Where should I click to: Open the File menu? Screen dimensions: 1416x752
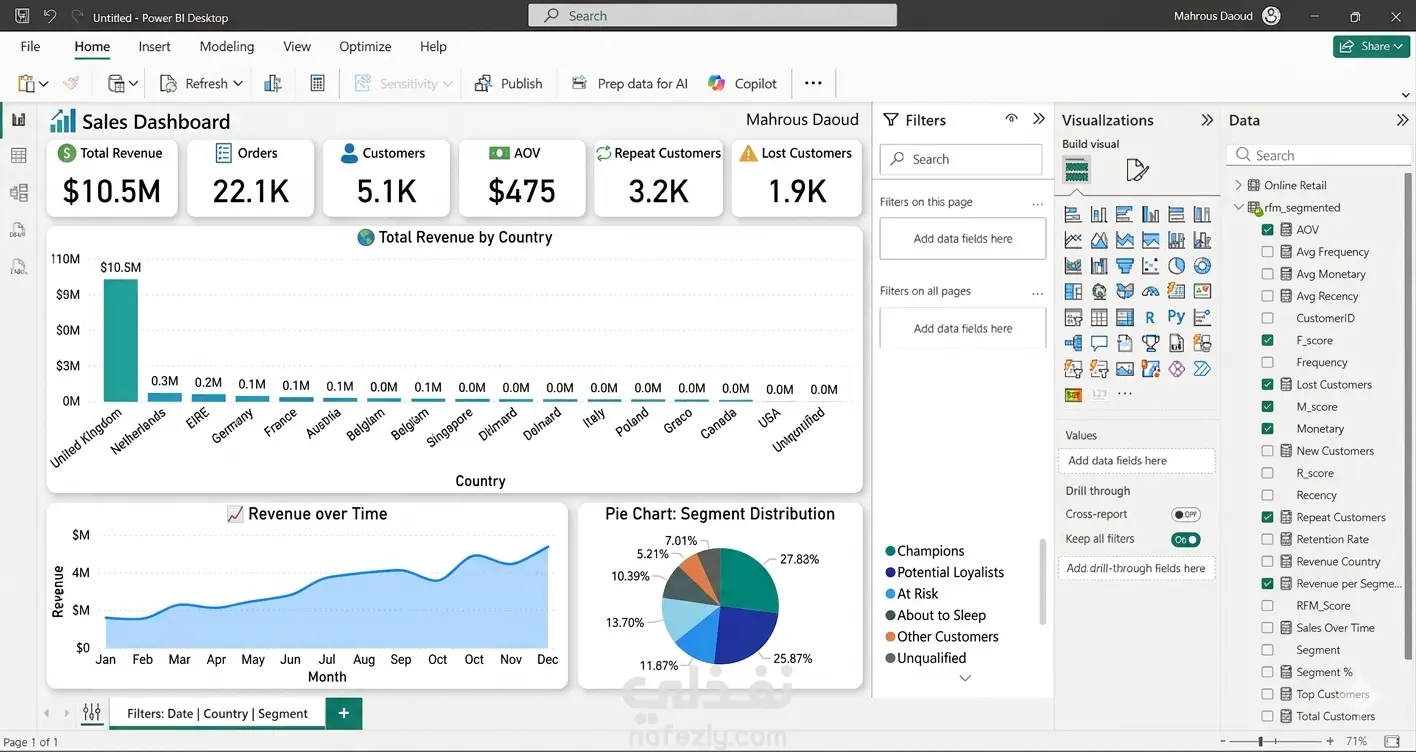pos(30,46)
